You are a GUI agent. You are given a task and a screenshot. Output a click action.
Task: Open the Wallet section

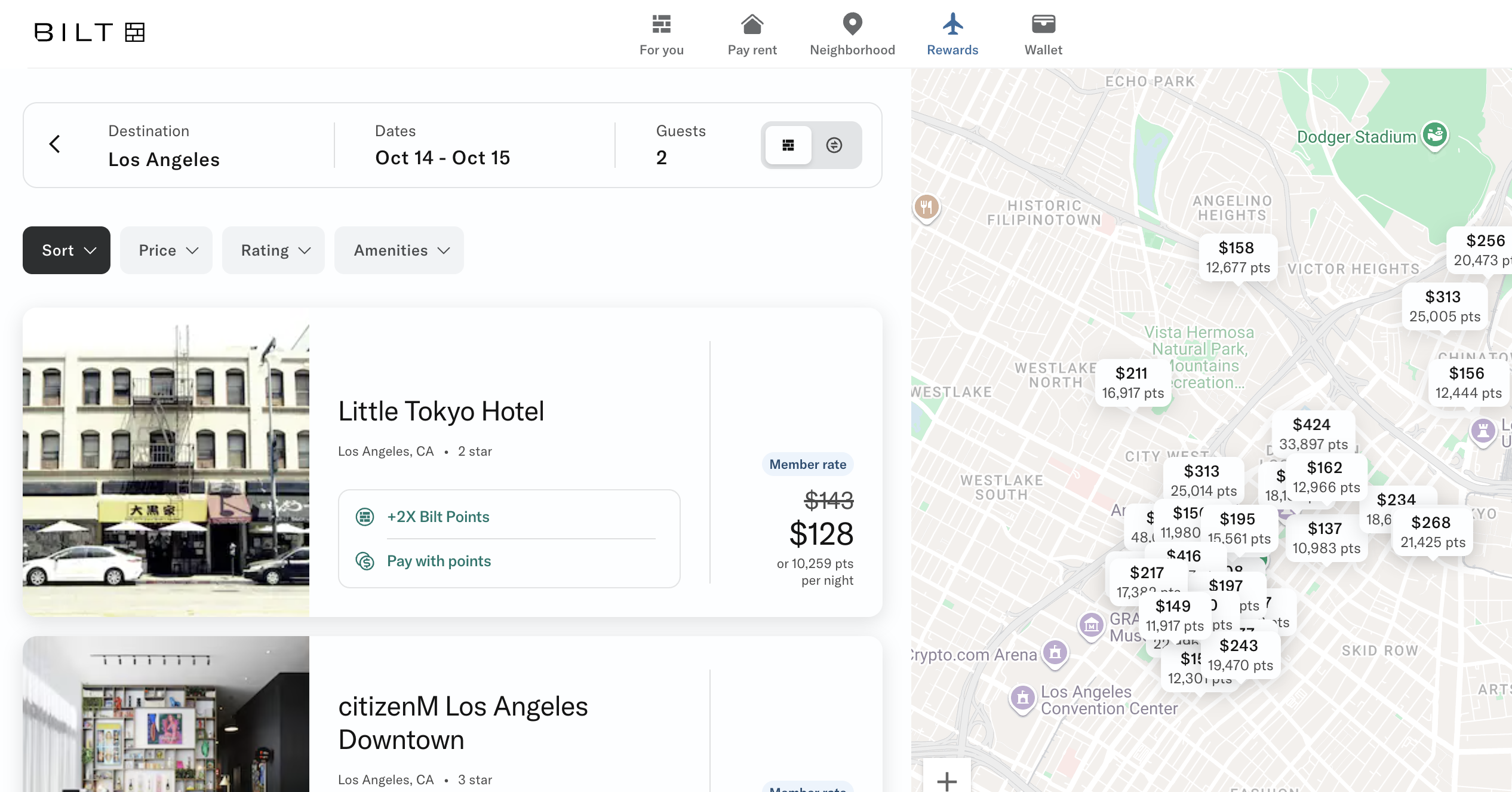point(1043,33)
